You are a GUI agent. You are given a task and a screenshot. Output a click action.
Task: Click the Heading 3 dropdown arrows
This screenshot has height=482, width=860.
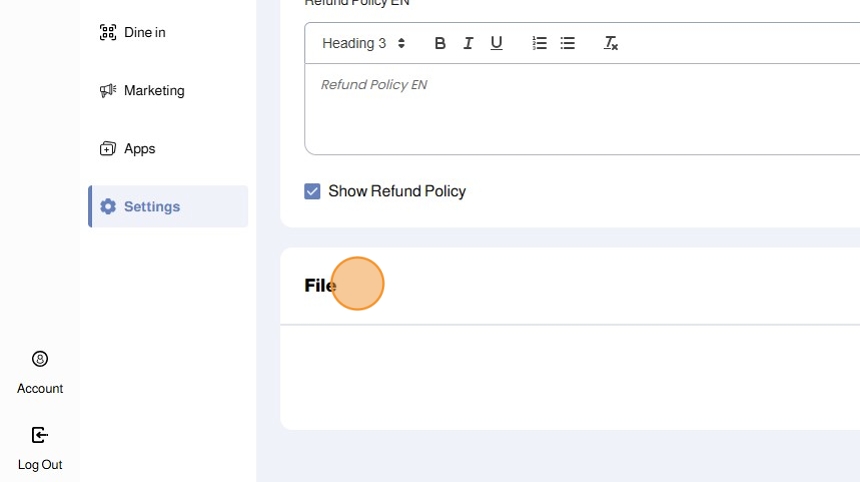401,43
